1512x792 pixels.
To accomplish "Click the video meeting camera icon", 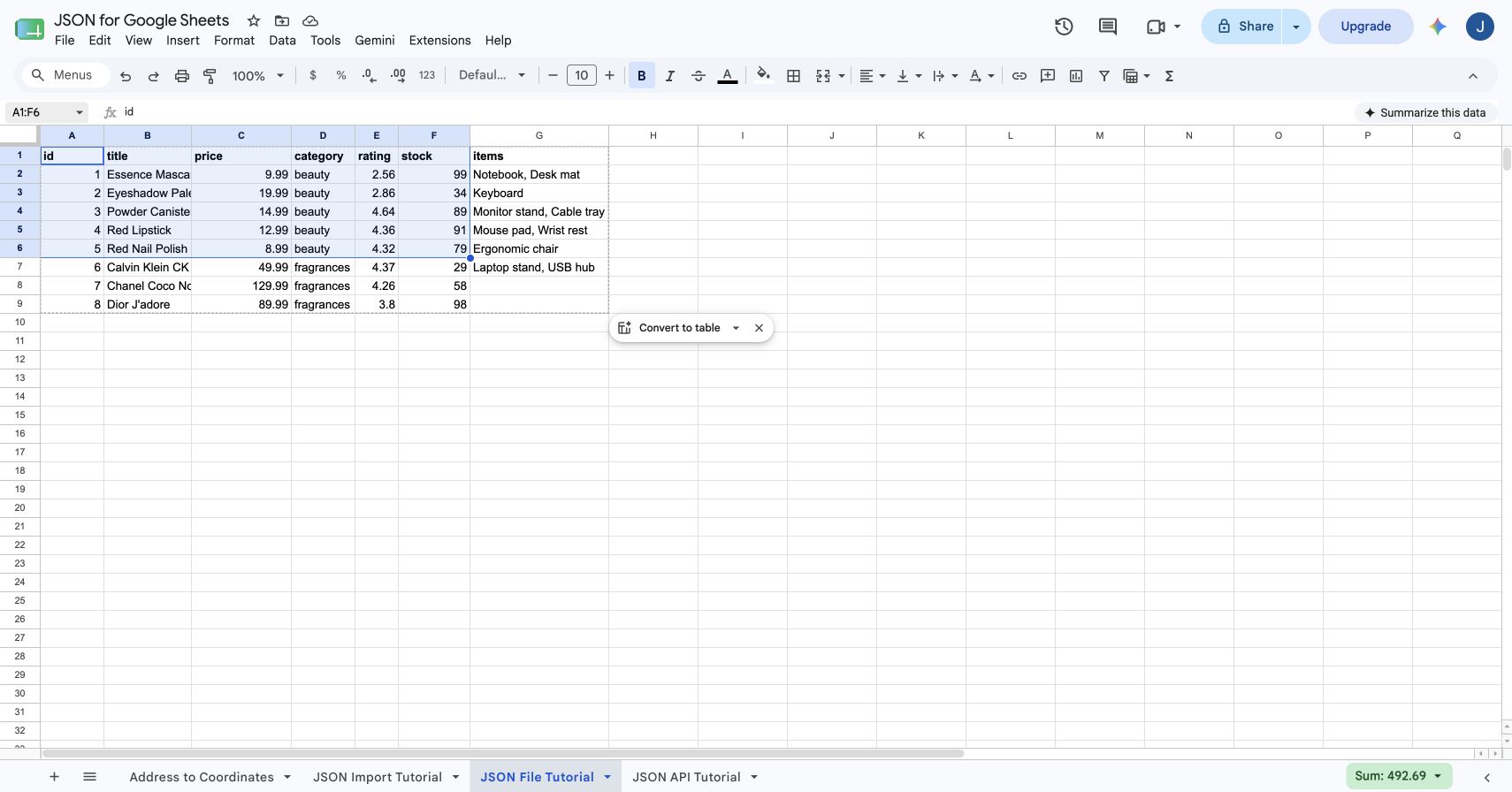I will tap(1156, 27).
